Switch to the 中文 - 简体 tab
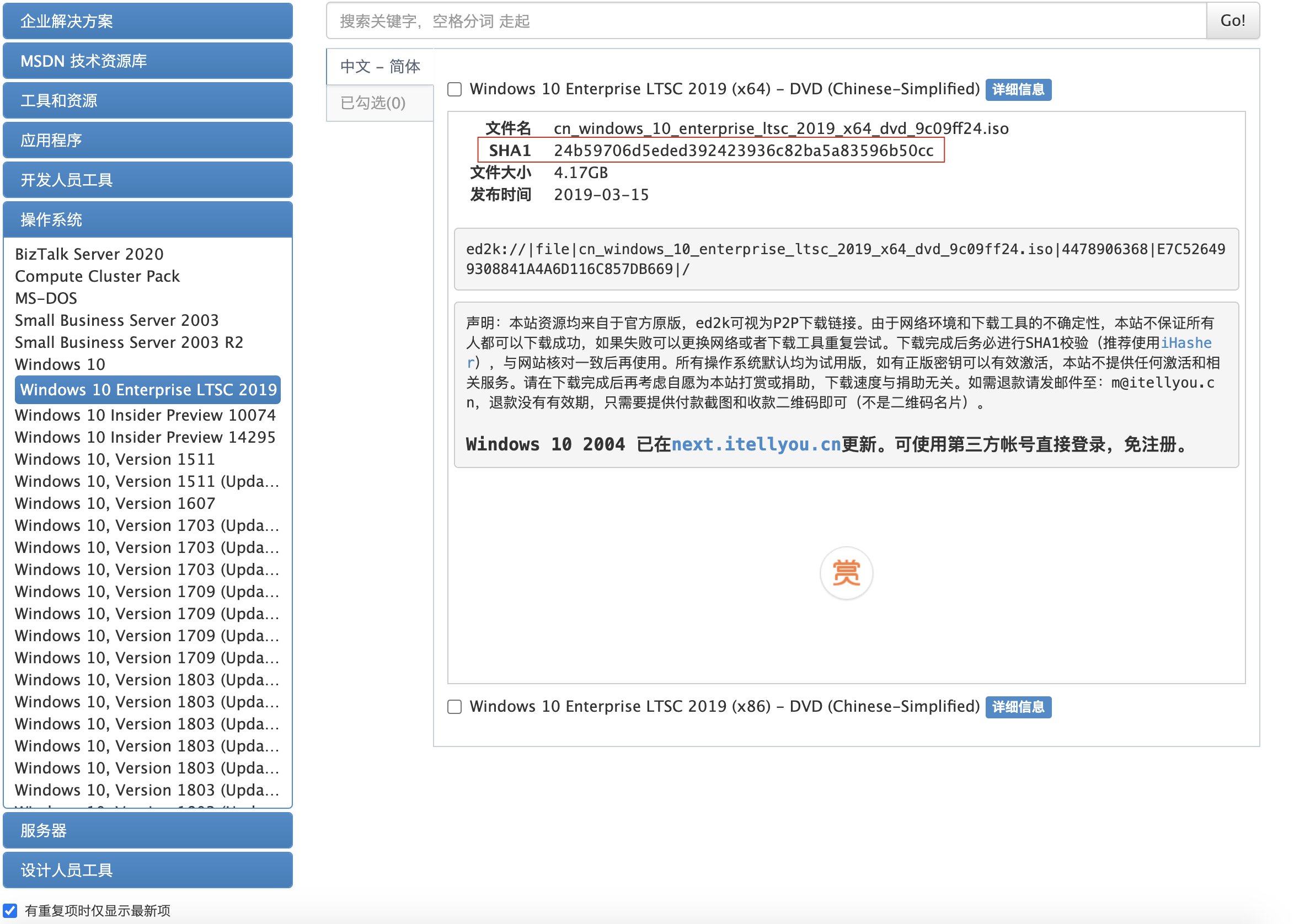 coord(379,67)
